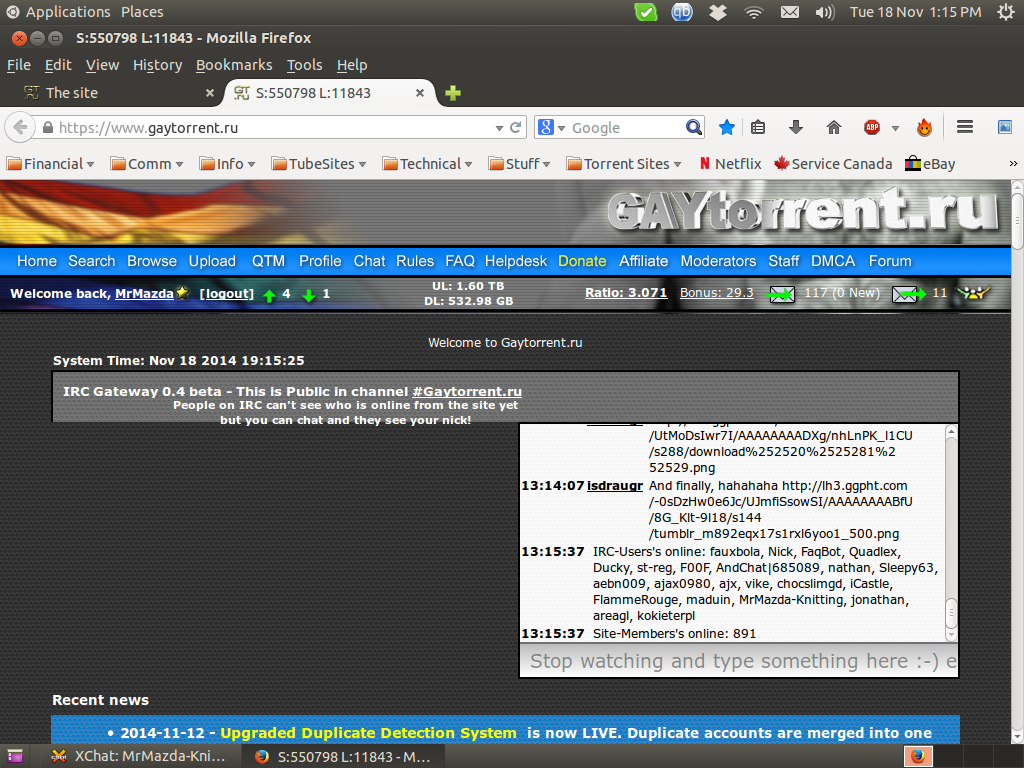
Task: Click the logout link
Action: pyautogui.click(x=227, y=294)
